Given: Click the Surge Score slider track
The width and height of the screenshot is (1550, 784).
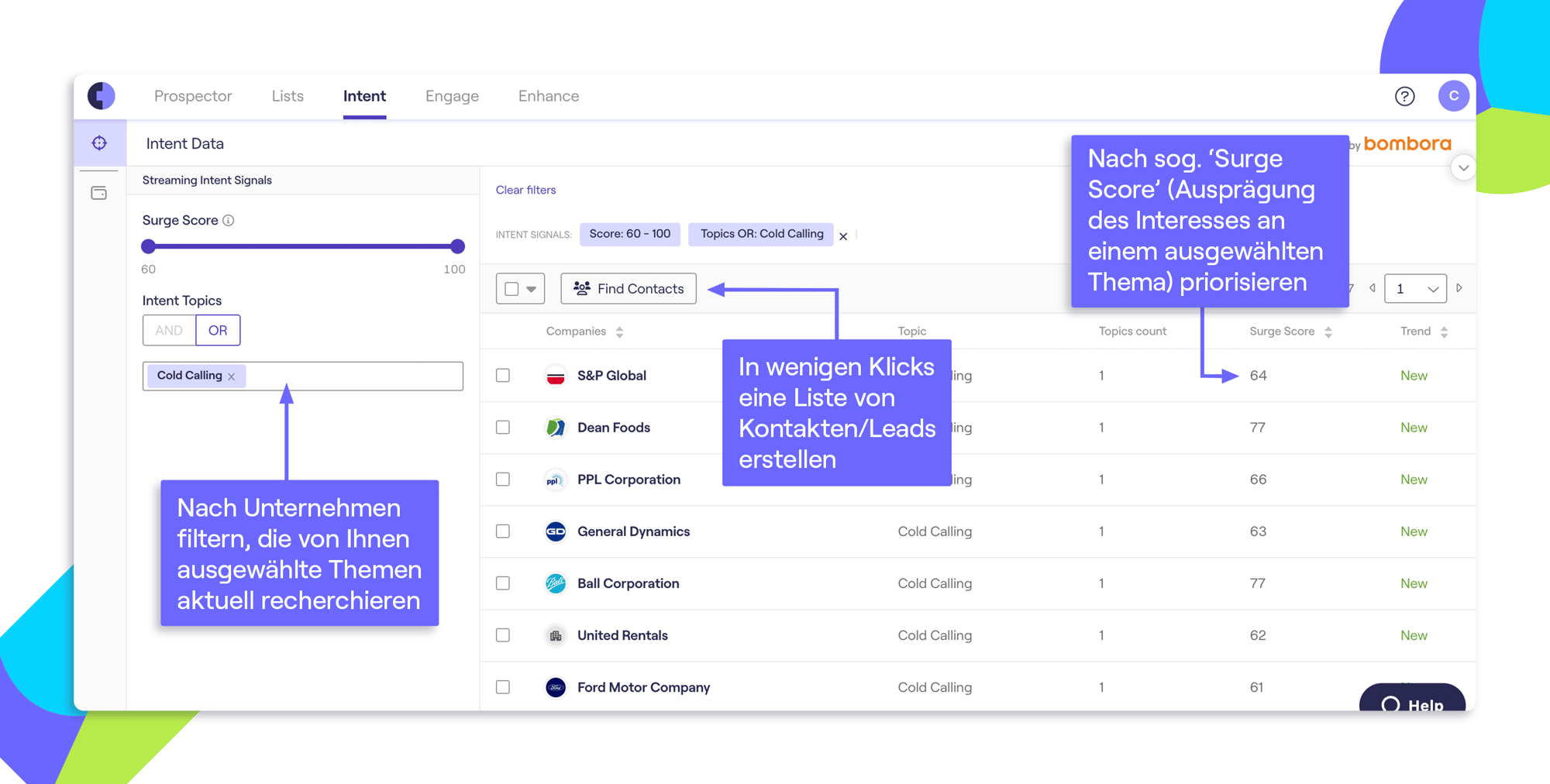Looking at the screenshot, I should (303, 246).
